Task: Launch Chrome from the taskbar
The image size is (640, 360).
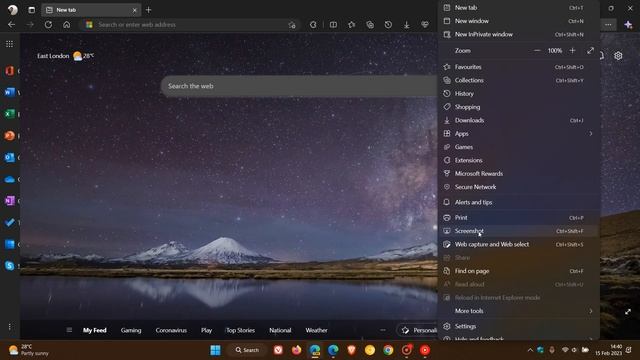Action: coord(388,350)
